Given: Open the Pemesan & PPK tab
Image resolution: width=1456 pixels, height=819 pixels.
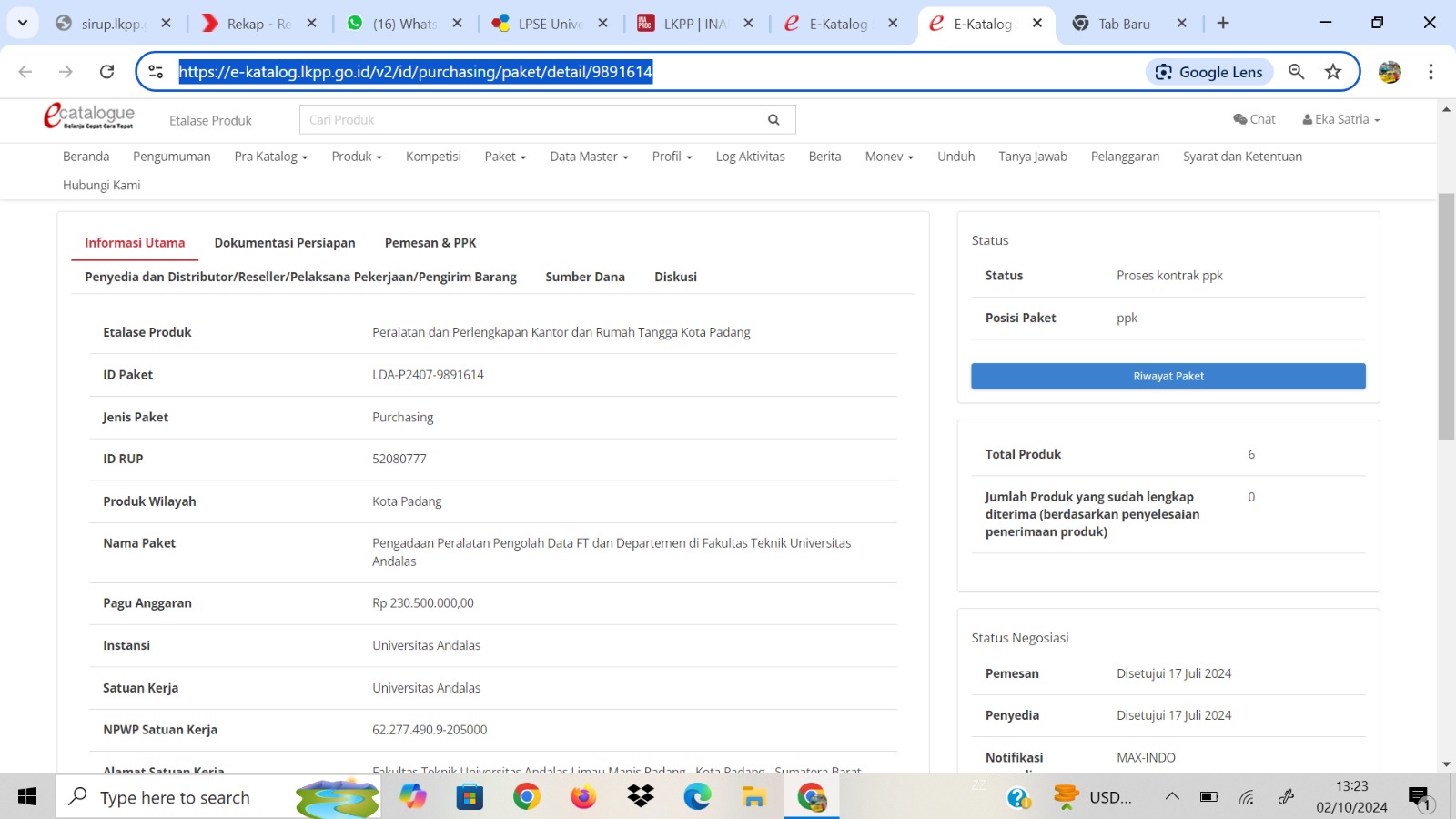Looking at the screenshot, I should click(430, 243).
